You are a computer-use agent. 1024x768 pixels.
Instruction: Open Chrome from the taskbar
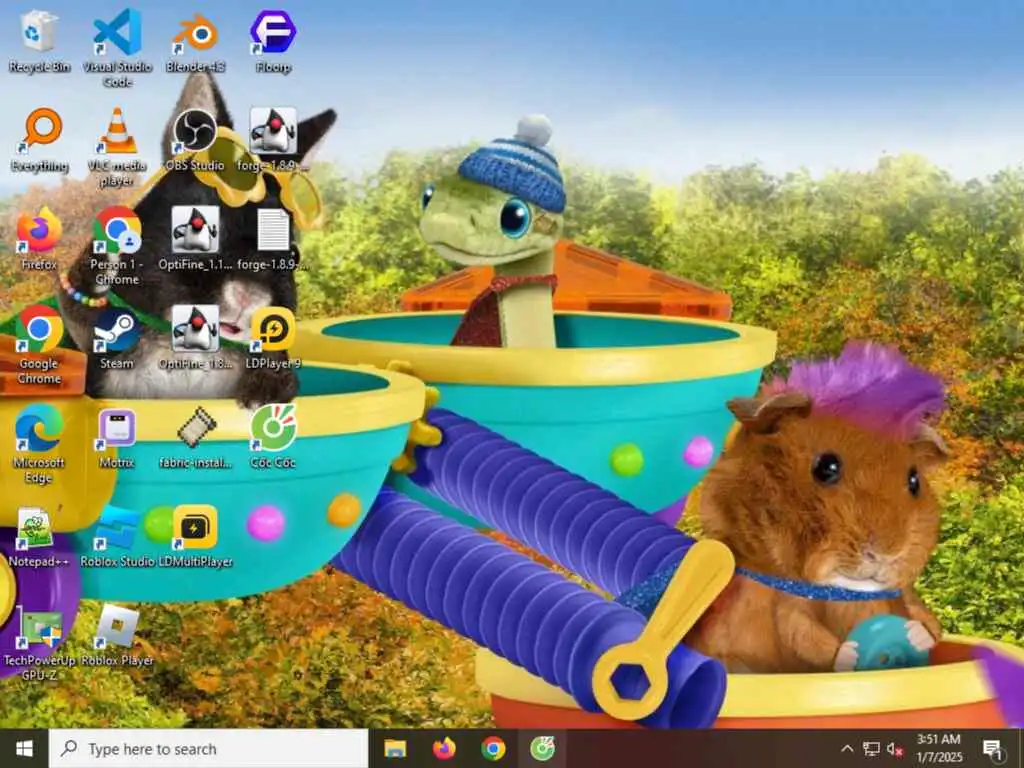click(x=493, y=748)
